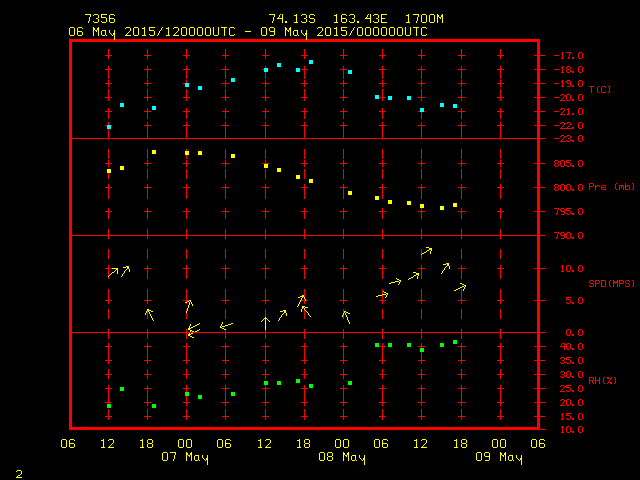Click the 08 May date label
The height and width of the screenshot is (480, 640).
click(342, 458)
